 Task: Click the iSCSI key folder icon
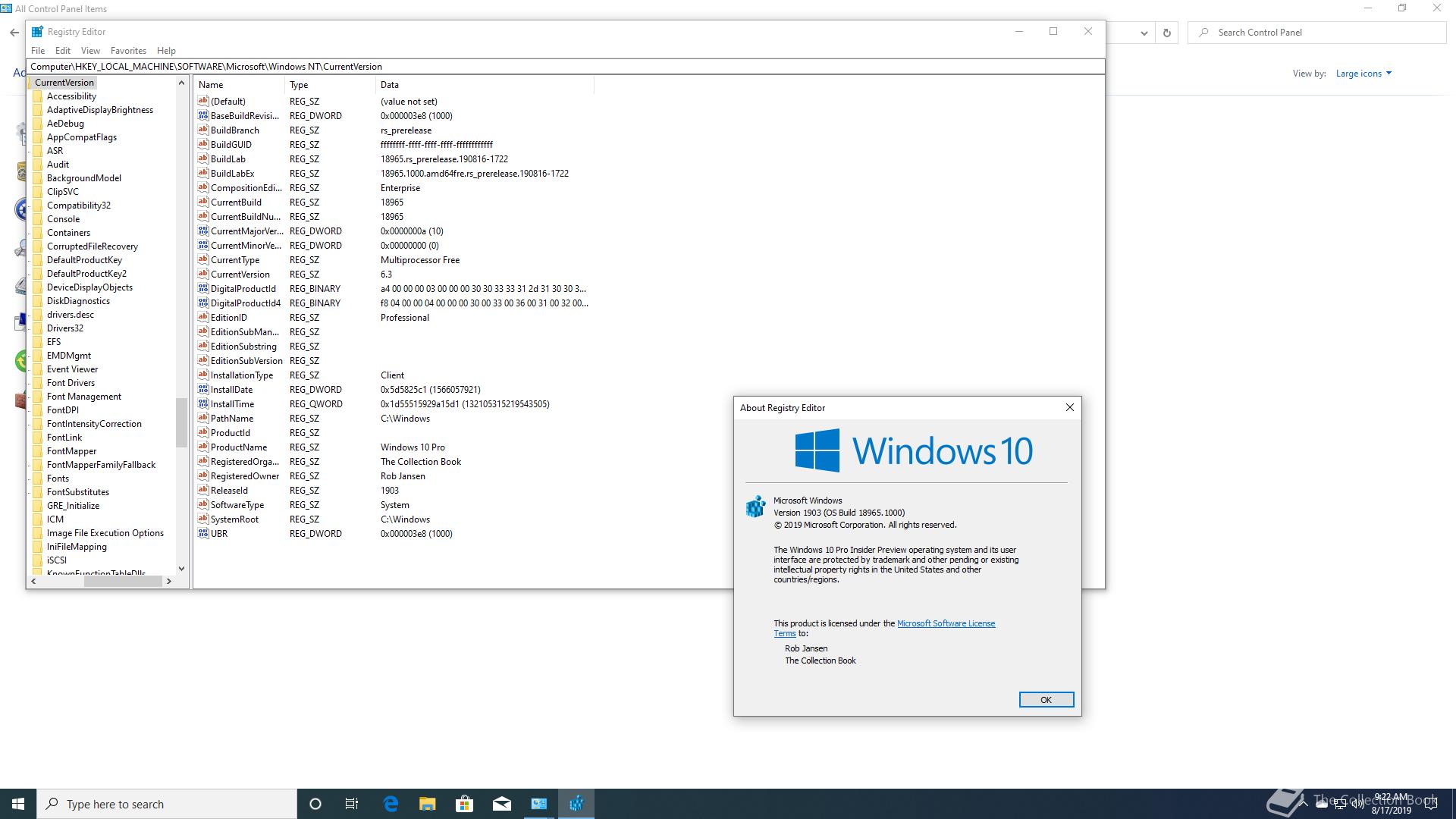coord(38,560)
